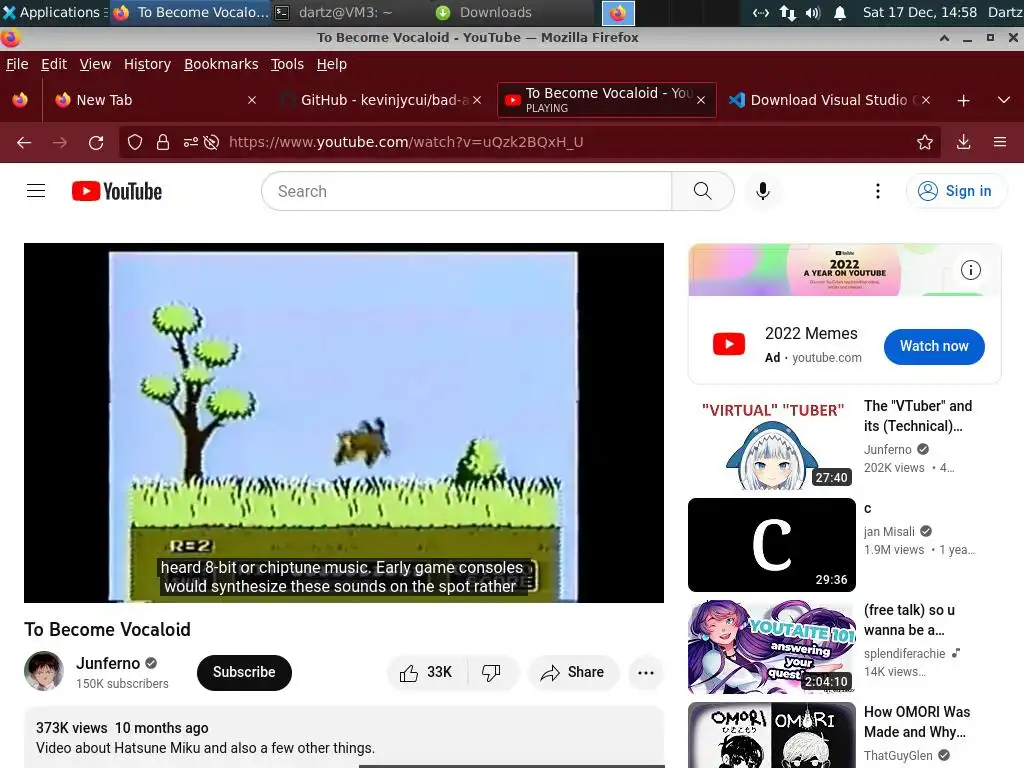The image size is (1024, 768).
Task: Dislike the video
Action: tap(491, 672)
